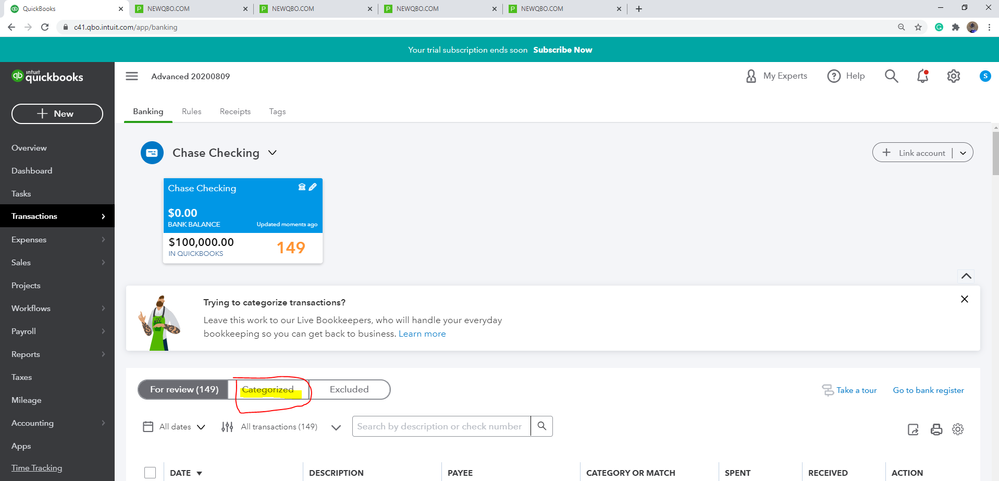This screenshot has height=481, width=999.
Task: Open Dashboard in sidebar
Action: click(x=32, y=171)
